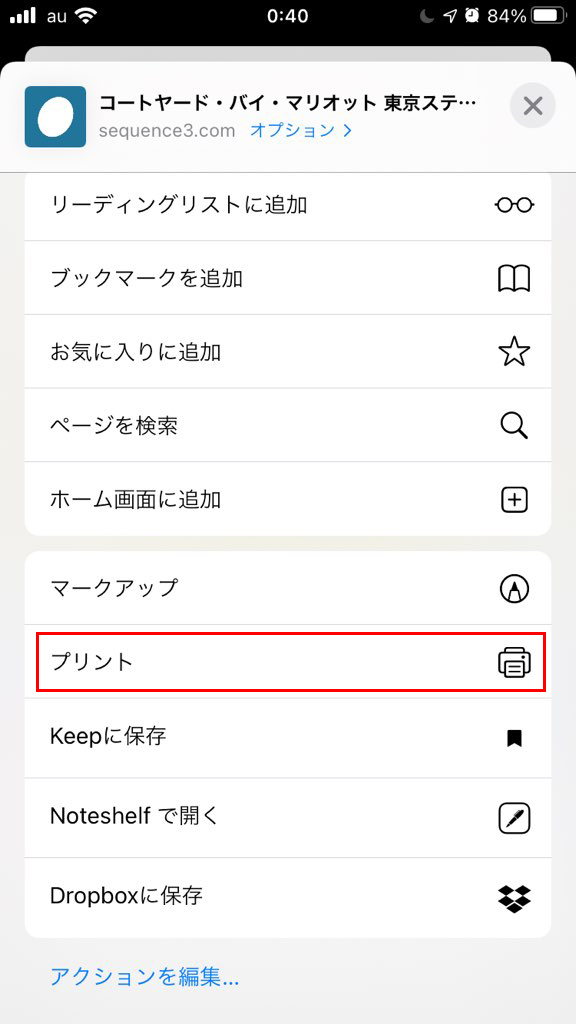Choose プリント from the share sheet

point(288,662)
